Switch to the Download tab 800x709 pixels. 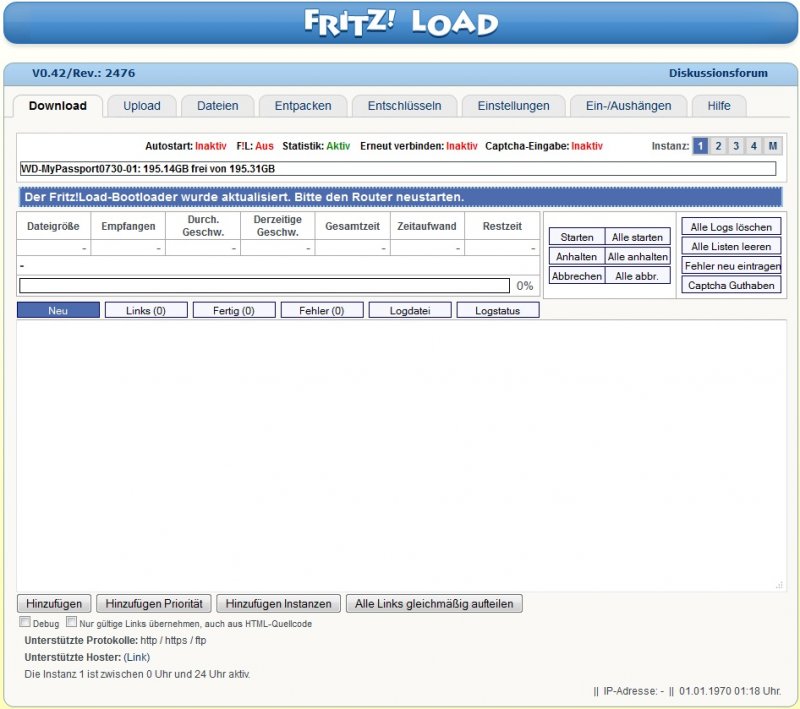58,106
